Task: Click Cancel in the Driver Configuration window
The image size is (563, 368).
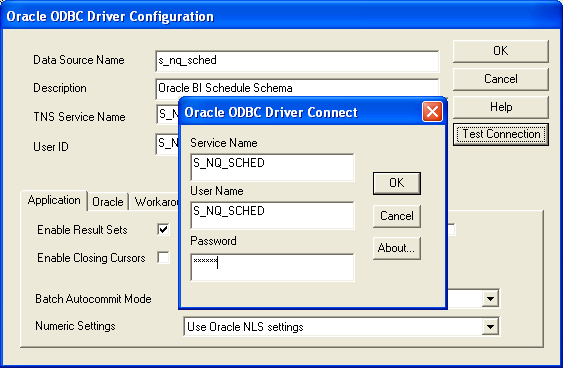Action: coord(501,79)
